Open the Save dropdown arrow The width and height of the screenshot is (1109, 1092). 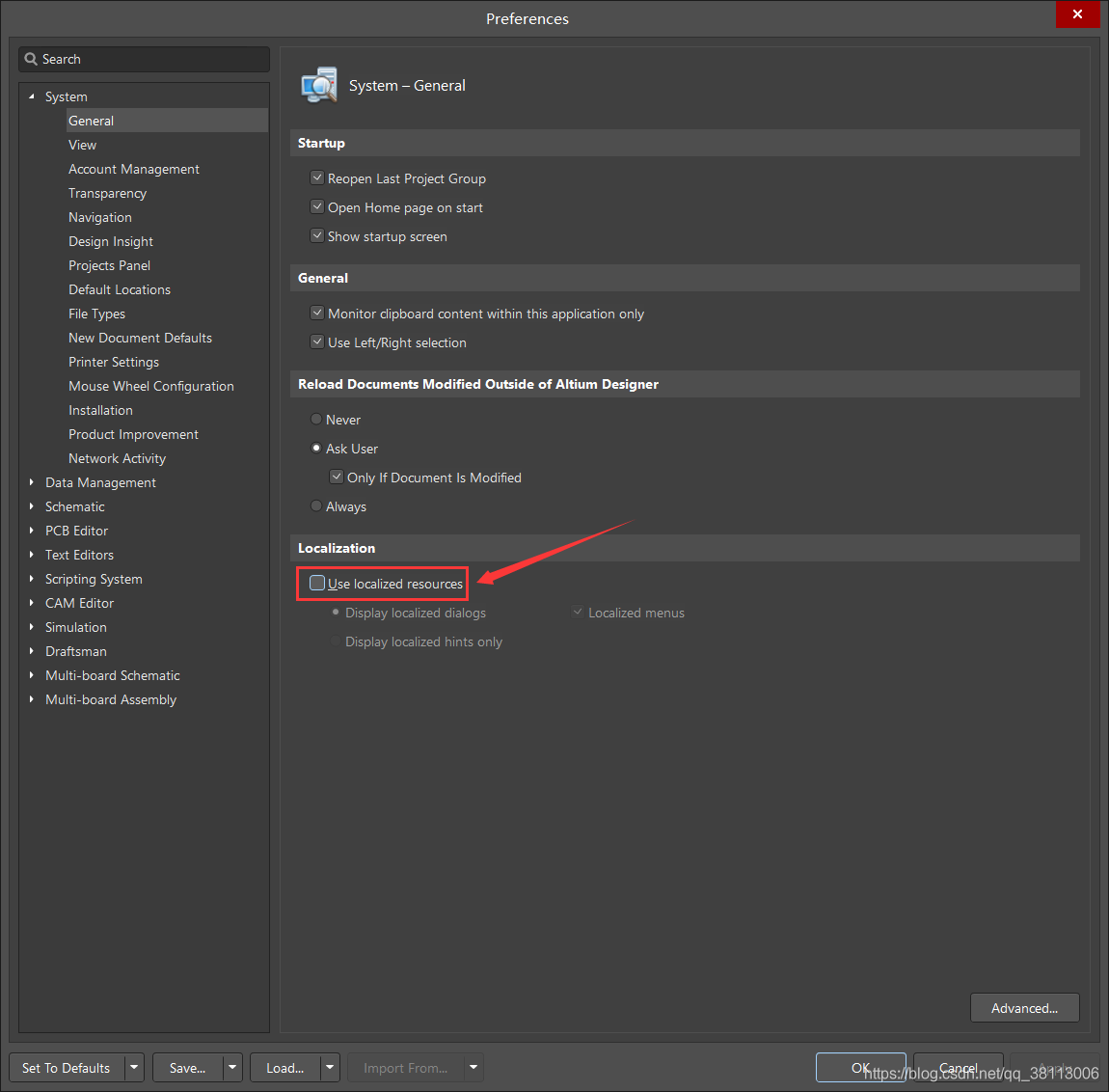(232, 1068)
